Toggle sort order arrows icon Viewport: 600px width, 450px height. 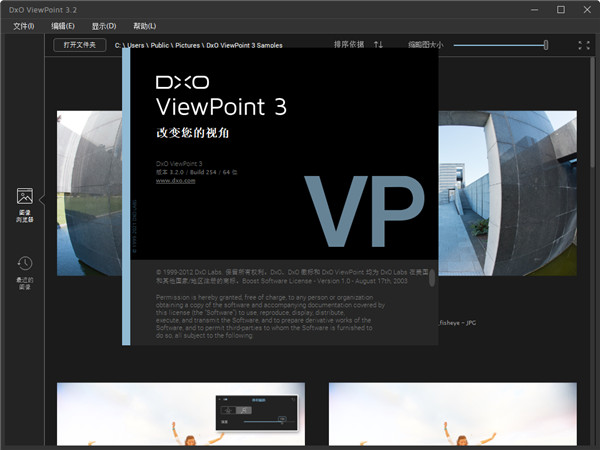pyautogui.click(x=378, y=45)
